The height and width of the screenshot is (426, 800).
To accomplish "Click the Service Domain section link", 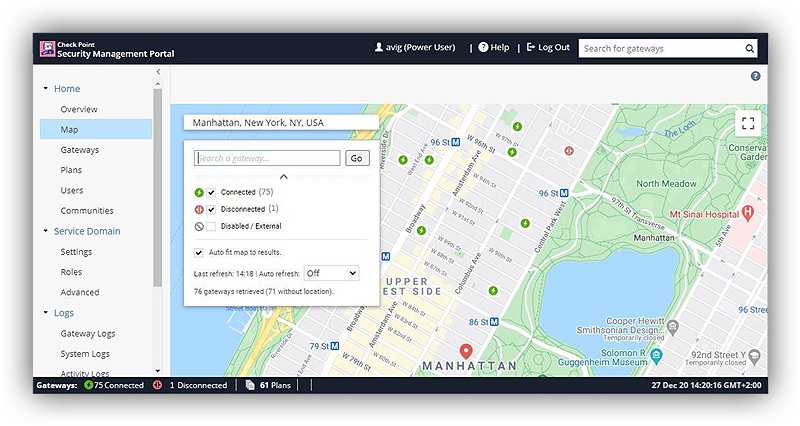I will pos(87,231).
